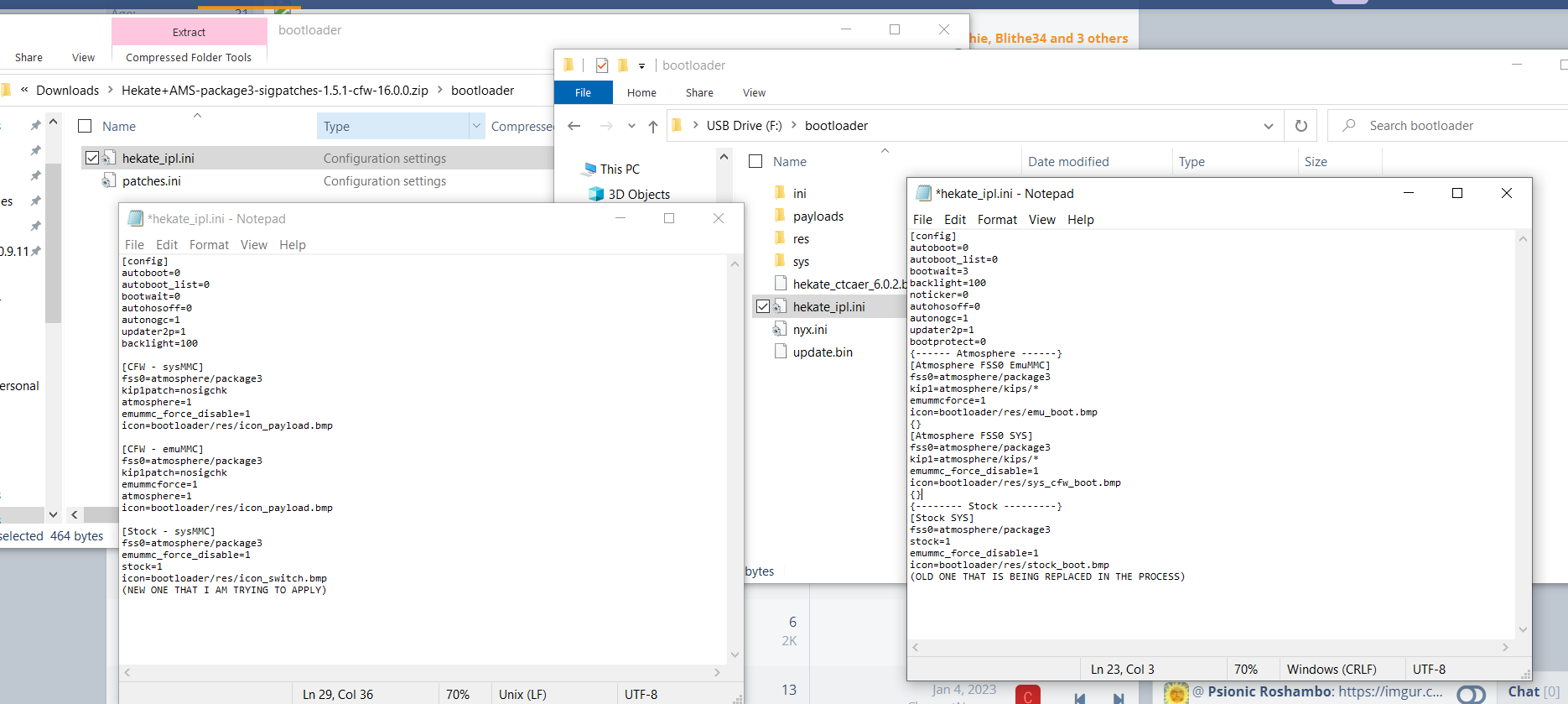
Task: Open View tab in the zip folder window
Action: pos(83,57)
